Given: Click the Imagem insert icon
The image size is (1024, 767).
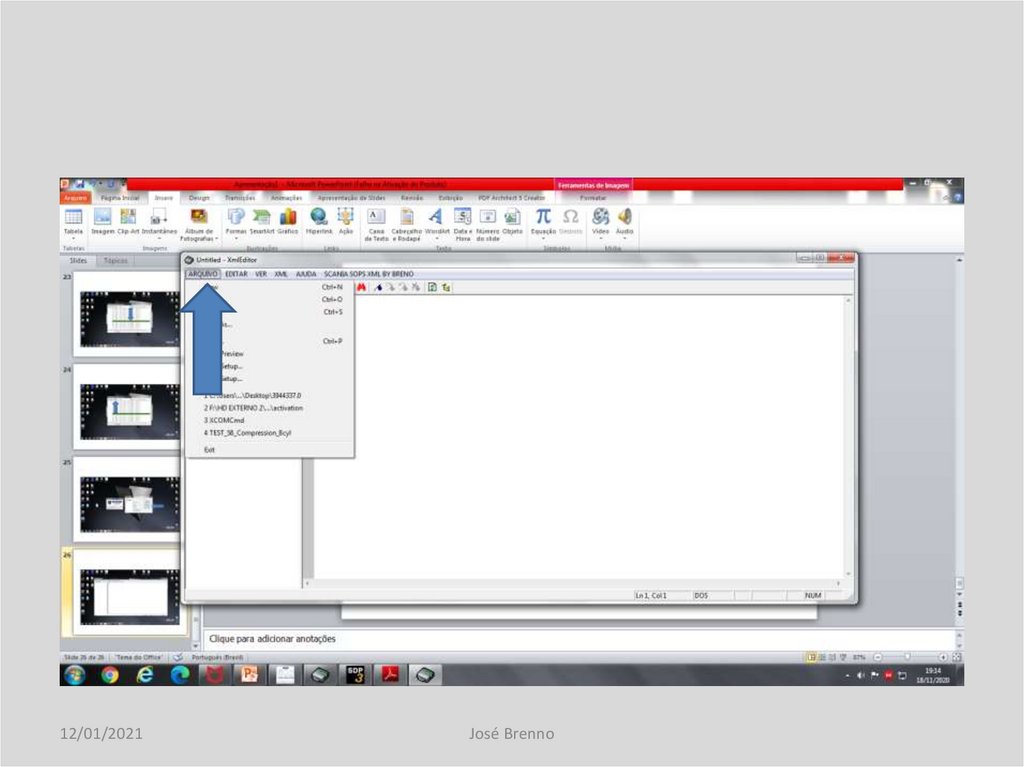Looking at the screenshot, I should 103,221.
